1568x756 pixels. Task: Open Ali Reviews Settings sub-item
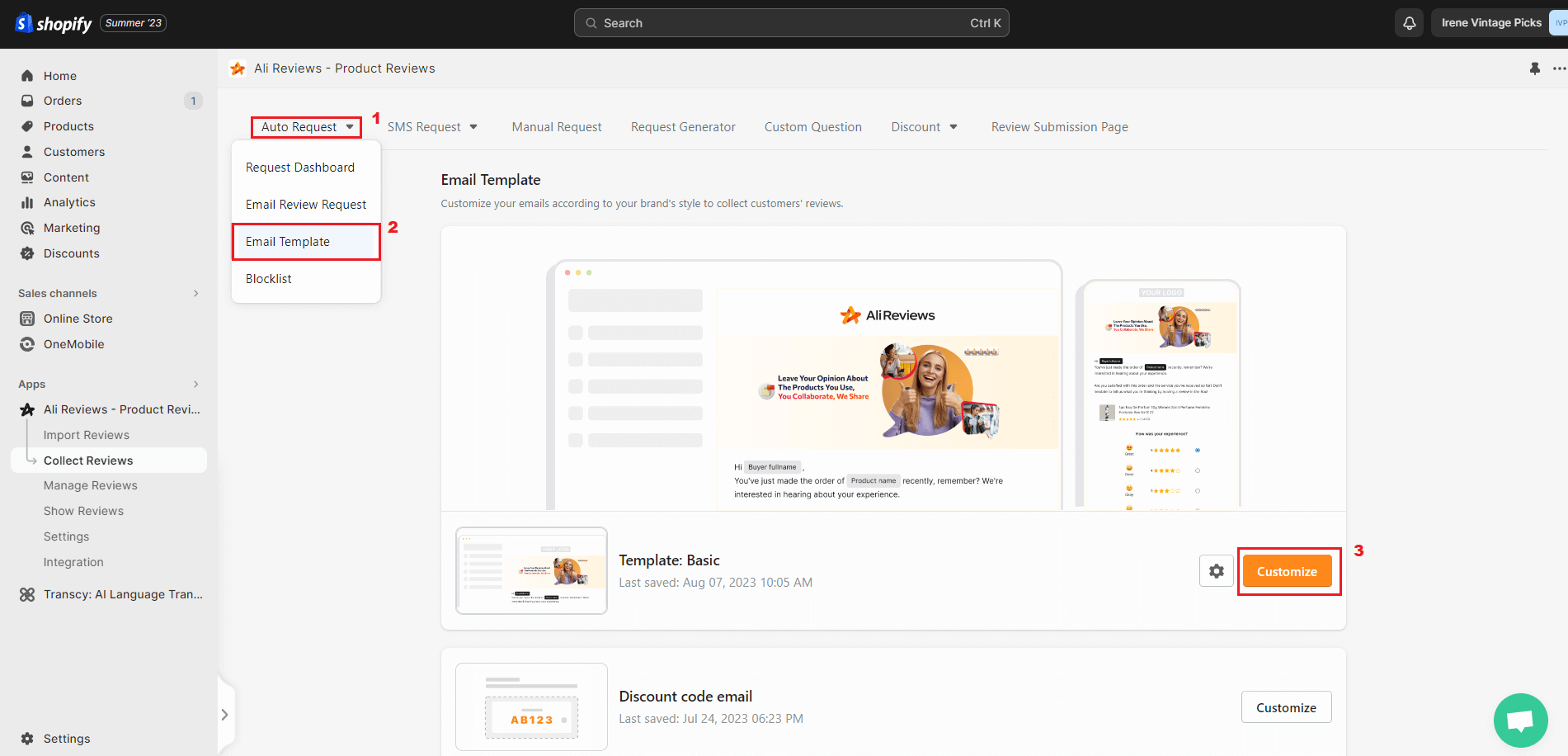click(66, 536)
